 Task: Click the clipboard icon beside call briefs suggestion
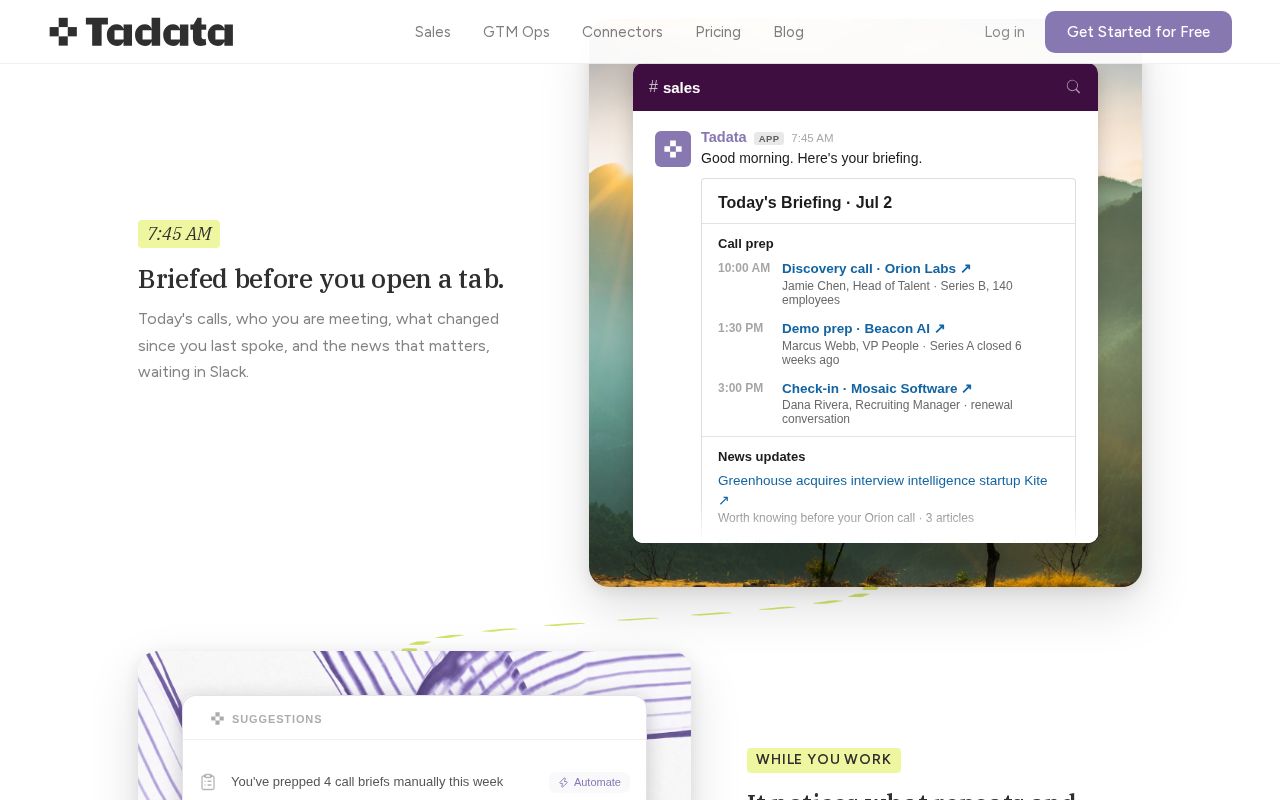[208, 782]
